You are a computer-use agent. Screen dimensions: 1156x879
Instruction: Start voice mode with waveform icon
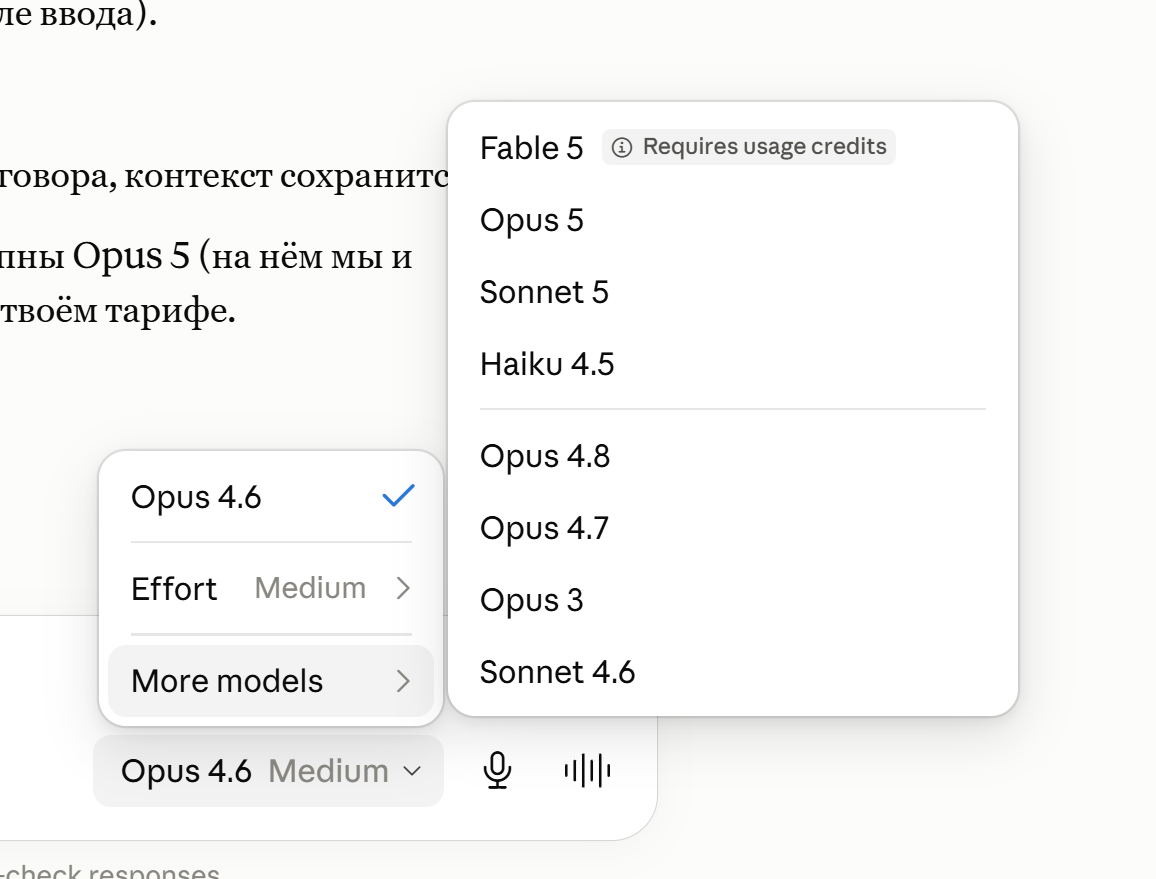587,771
